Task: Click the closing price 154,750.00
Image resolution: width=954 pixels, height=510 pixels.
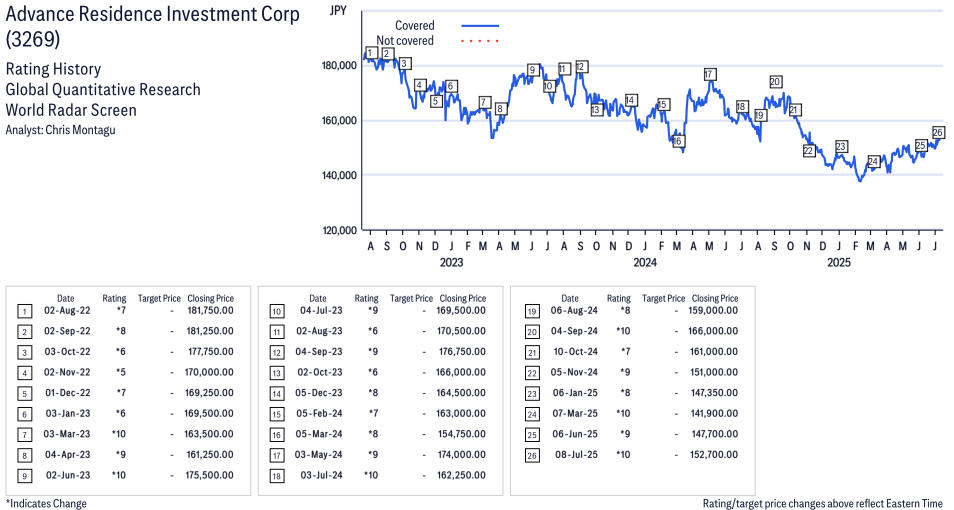Action: tap(461, 434)
